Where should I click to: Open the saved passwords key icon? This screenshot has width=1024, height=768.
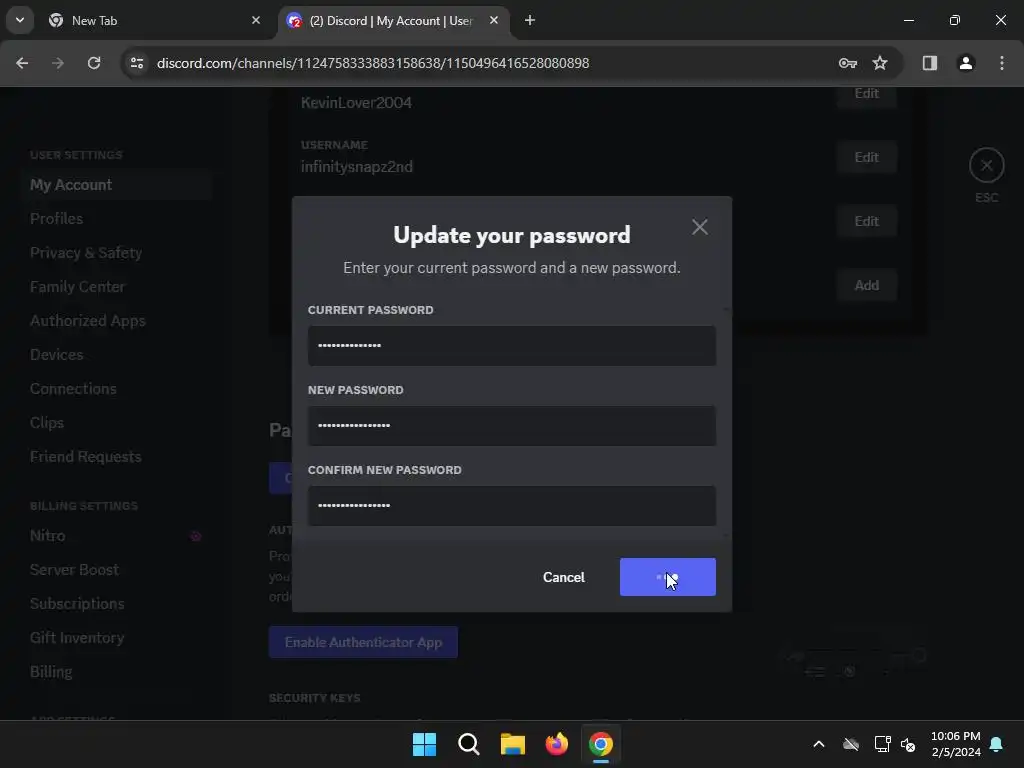coord(848,63)
